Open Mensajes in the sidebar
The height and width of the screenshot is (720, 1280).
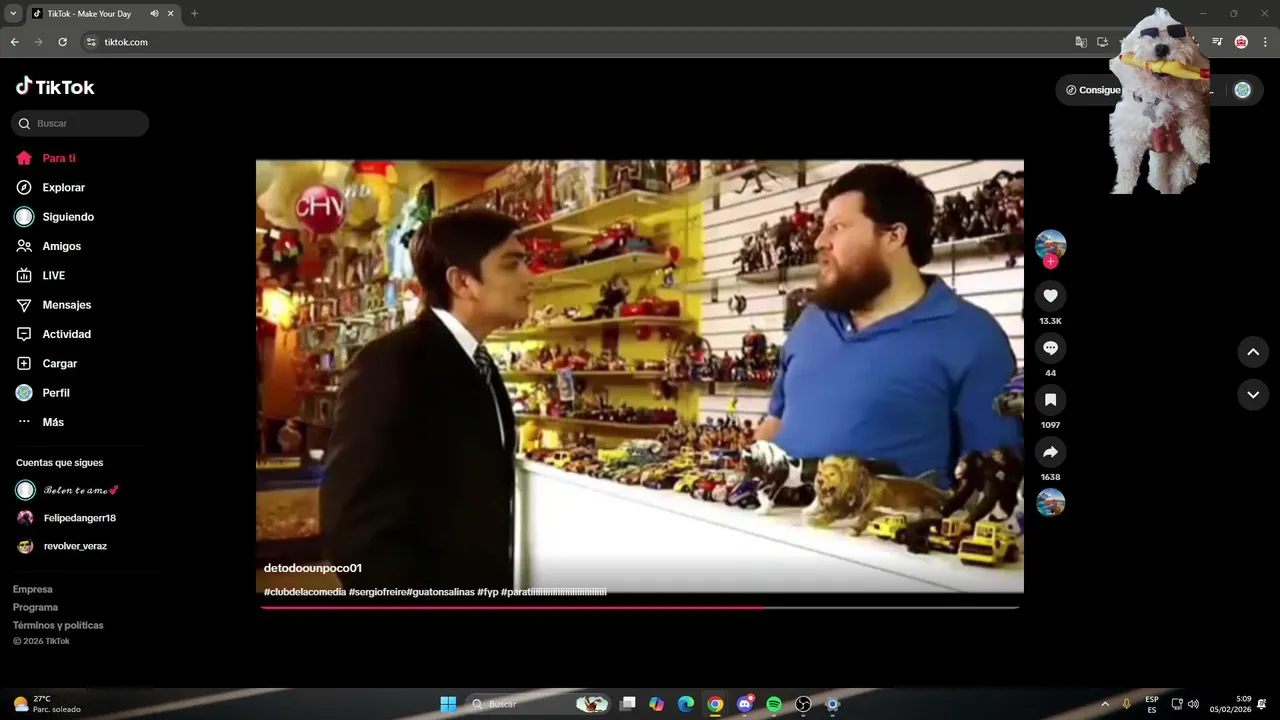[x=53, y=305]
